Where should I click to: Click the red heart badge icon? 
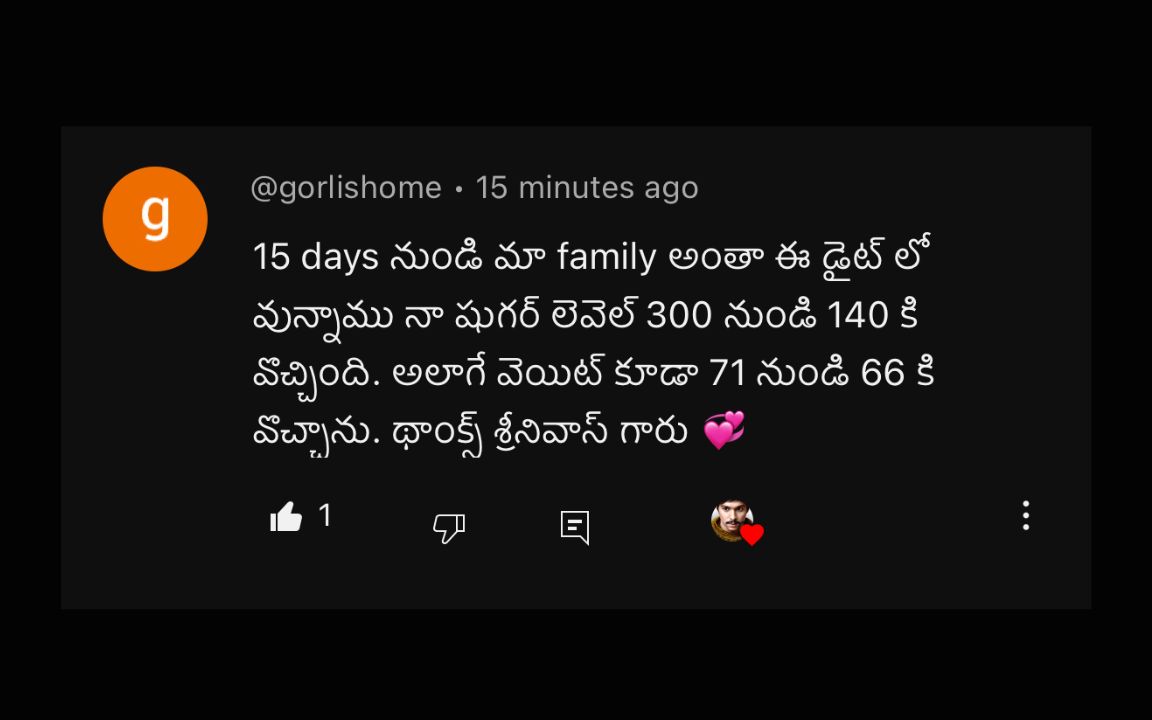pos(752,534)
